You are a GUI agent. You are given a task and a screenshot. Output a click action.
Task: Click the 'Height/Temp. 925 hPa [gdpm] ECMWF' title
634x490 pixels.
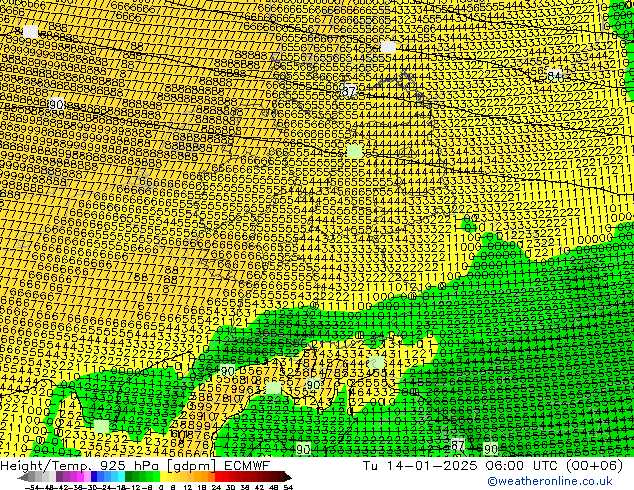135,465
